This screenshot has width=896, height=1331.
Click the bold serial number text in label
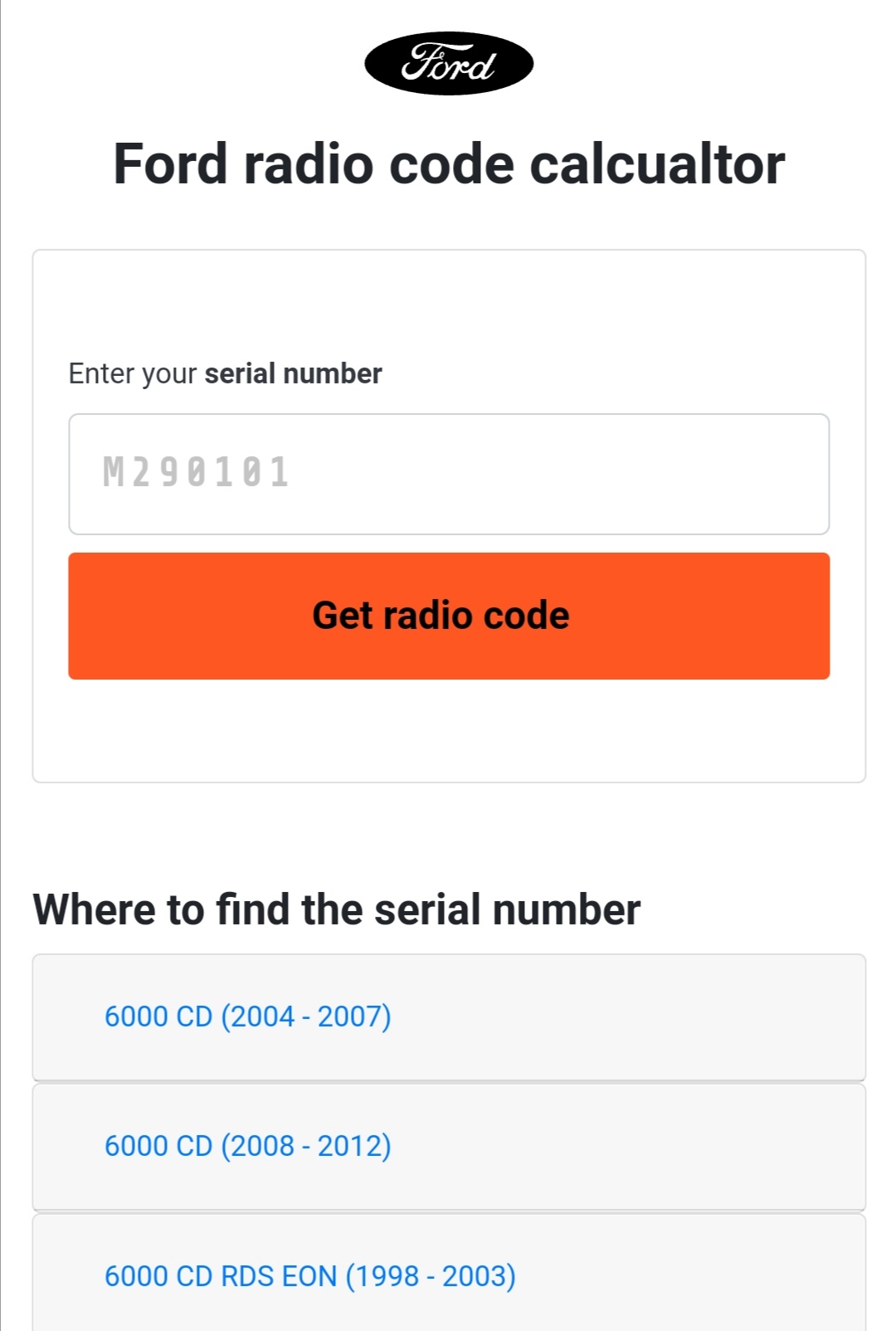(x=293, y=374)
